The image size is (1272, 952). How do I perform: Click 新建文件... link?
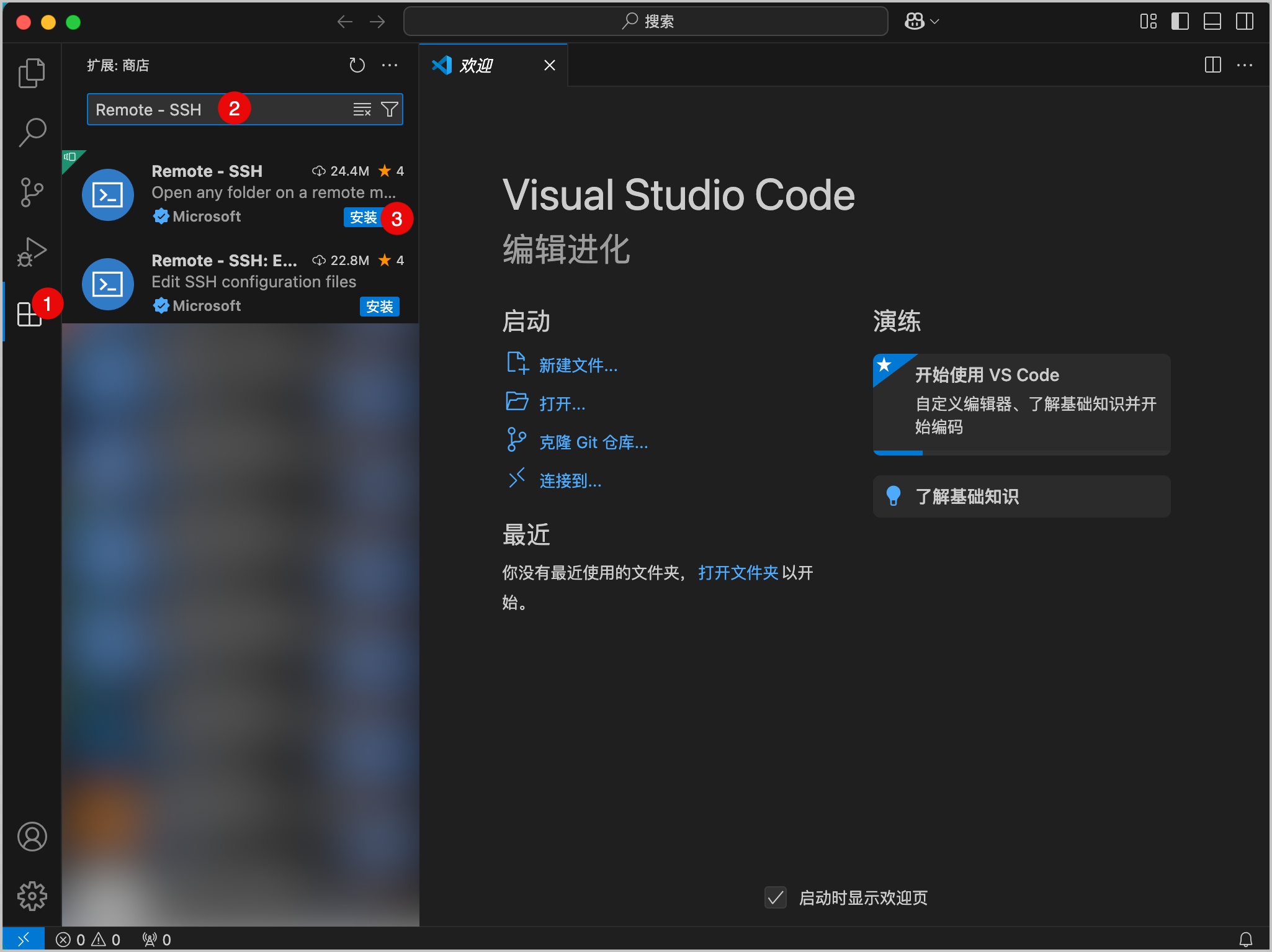pos(578,366)
